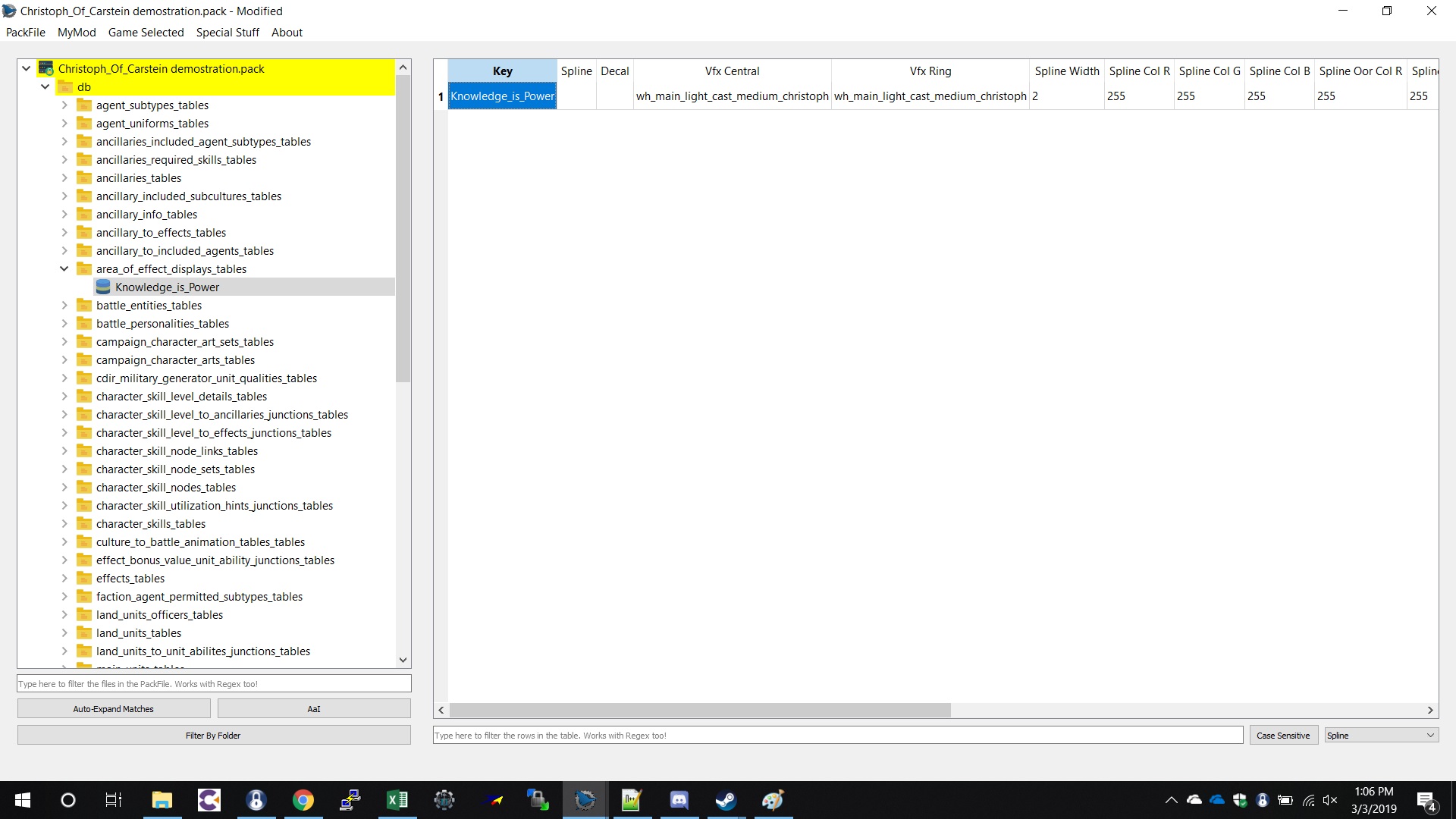Click the Christoph_Of_Carstein pack file icon
Viewport: 1456px width, 819px height.
[x=46, y=68]
